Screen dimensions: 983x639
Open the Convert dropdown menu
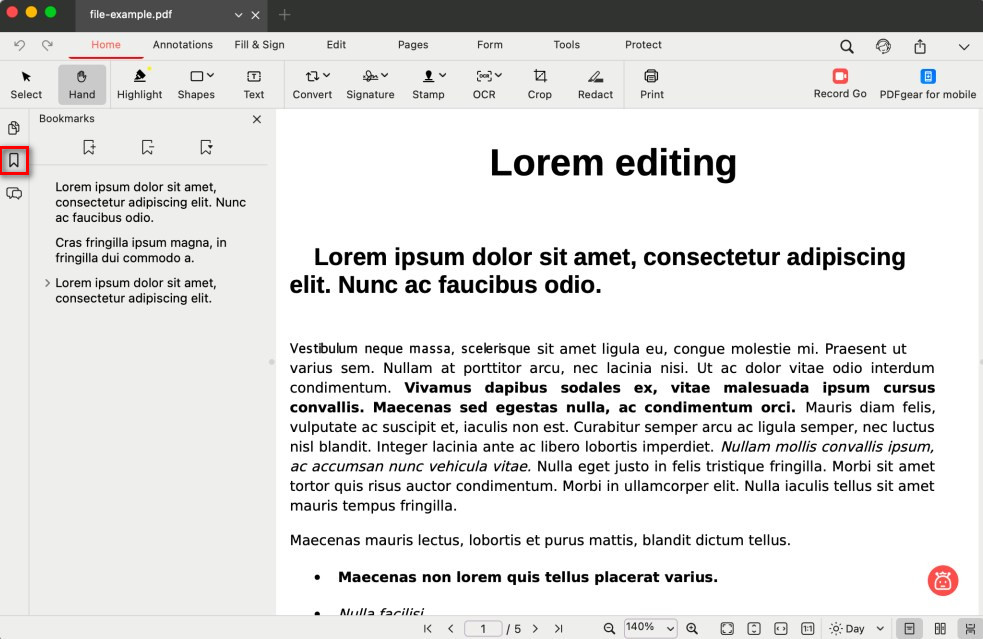(x=312, y=83)
